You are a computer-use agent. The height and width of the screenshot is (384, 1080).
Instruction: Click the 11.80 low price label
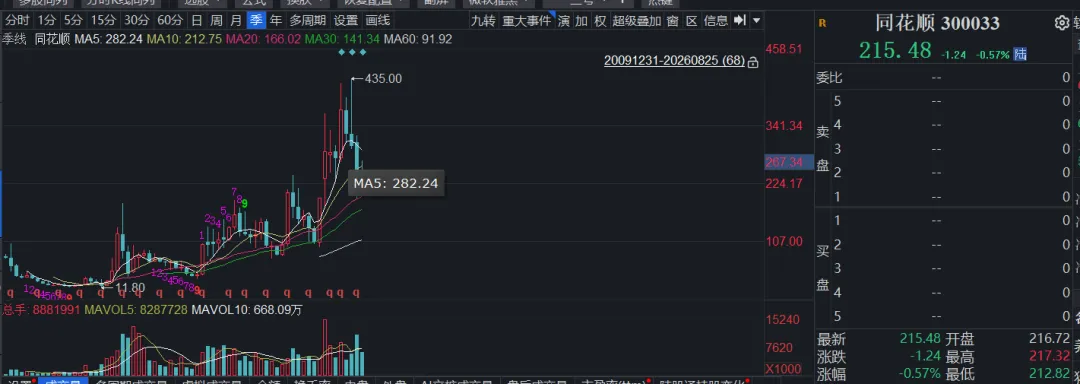point(130,287)
